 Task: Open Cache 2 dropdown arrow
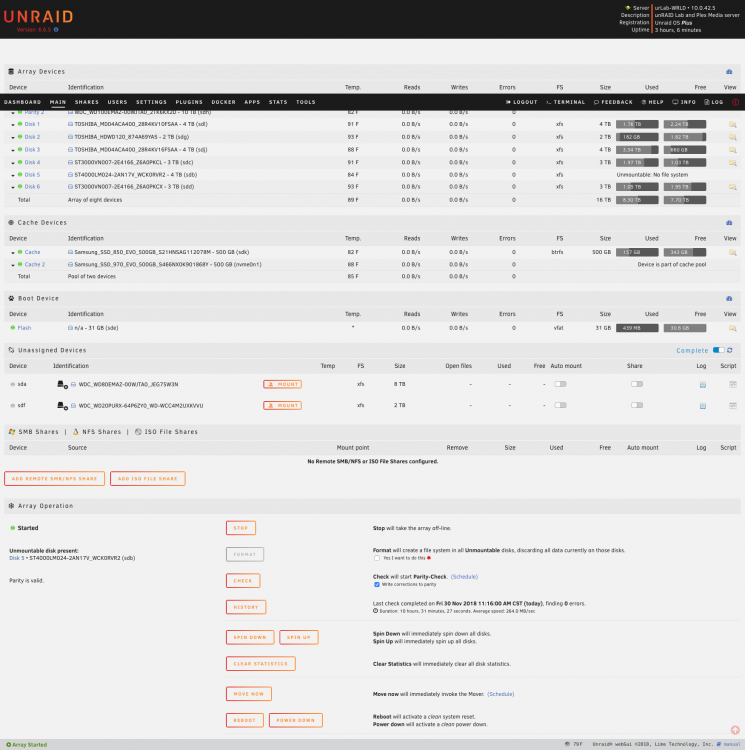[13, 265]
